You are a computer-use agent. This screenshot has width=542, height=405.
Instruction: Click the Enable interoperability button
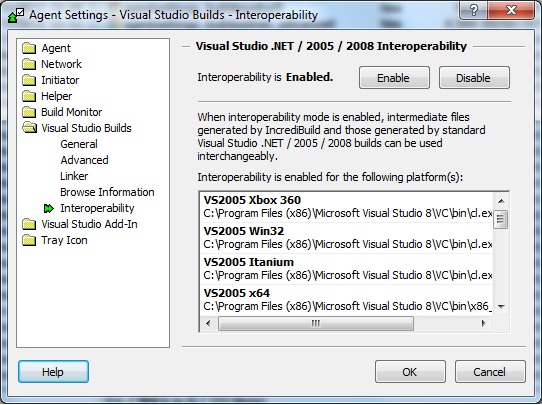click(394, 78)
